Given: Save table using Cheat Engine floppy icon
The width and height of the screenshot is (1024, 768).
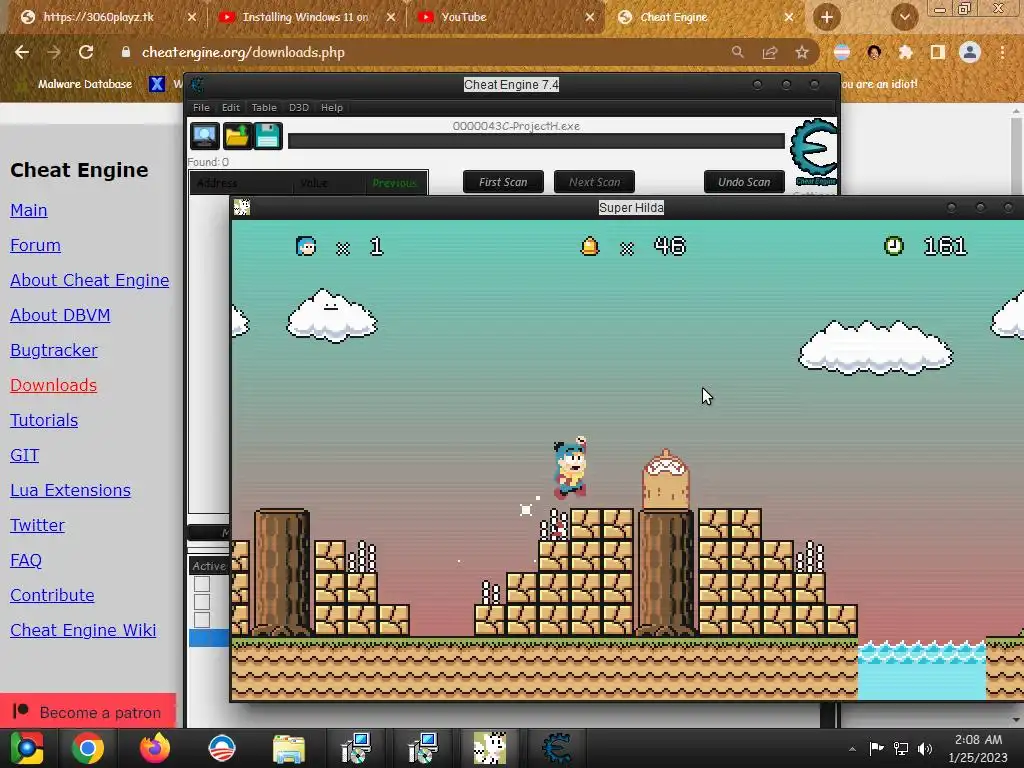Looking at the screenshot, I should (x=268, y=136).
